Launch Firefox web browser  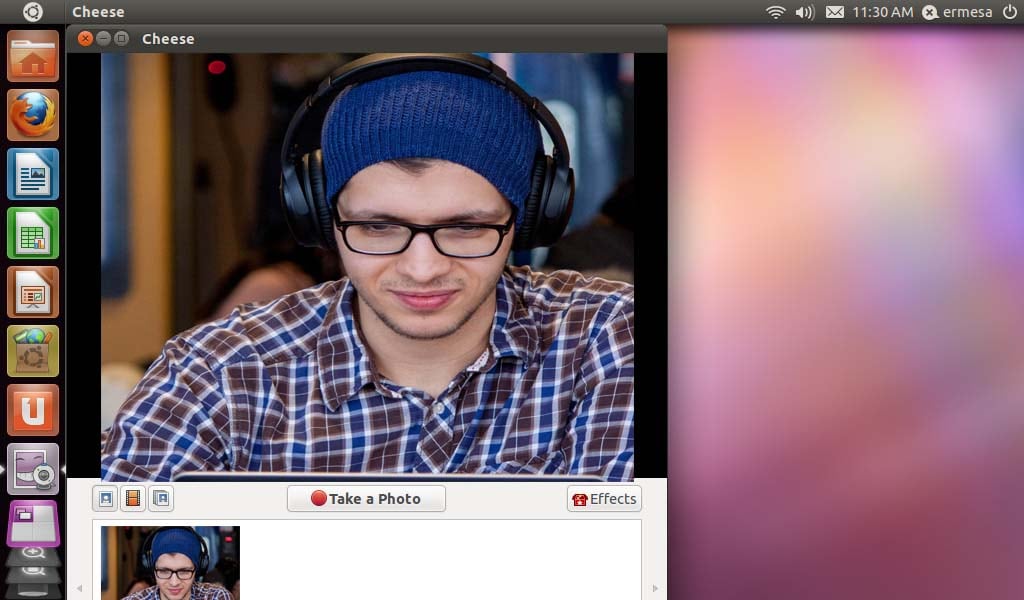pos(33,116)
